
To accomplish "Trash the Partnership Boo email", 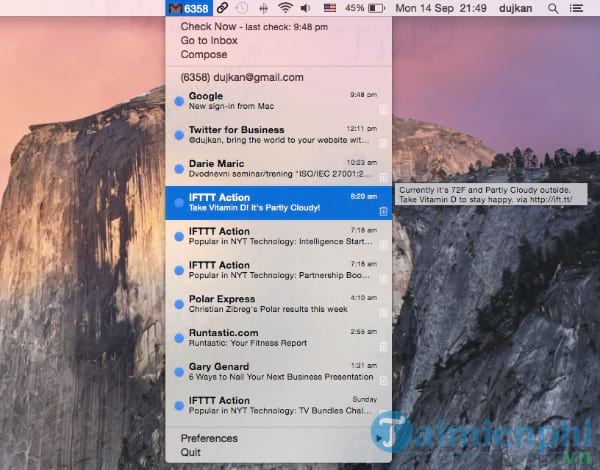I will pyautogui.click(x=383, y=279).
